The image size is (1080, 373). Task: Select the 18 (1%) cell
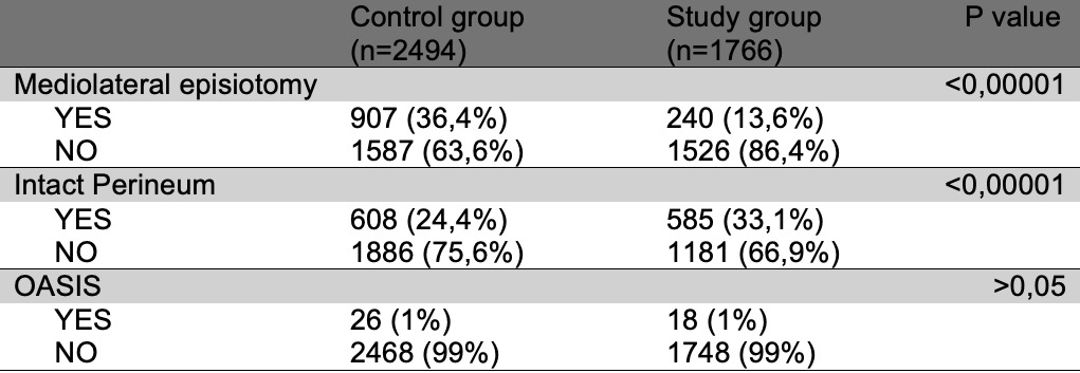716,321
